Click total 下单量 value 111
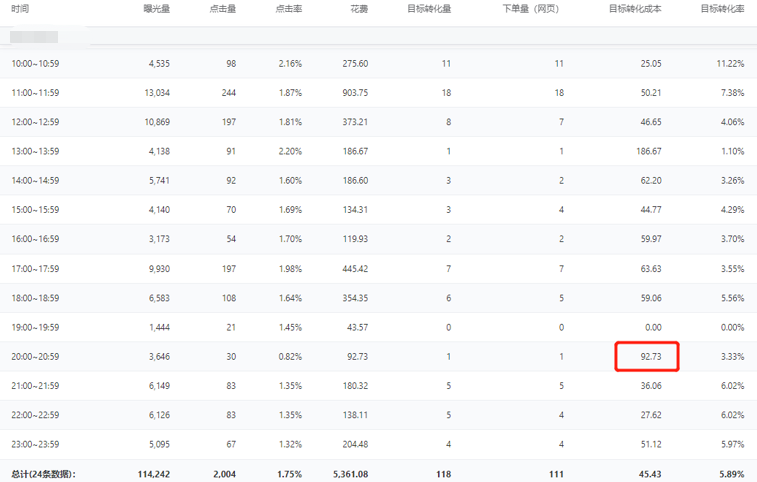Image resolution: width=757 pixels, height=482 pixels. [x=556, y=474]
